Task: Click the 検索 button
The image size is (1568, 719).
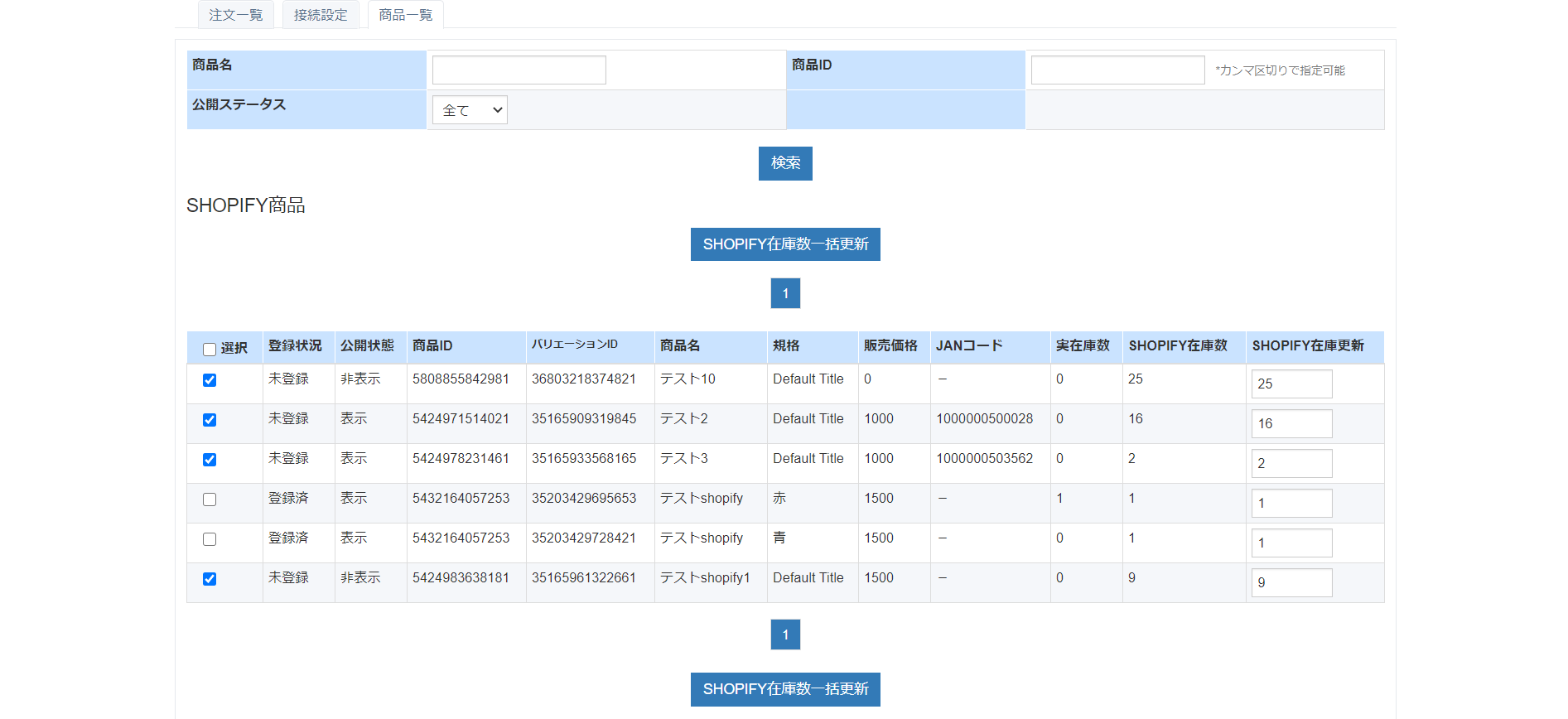Action: [785, 163]
